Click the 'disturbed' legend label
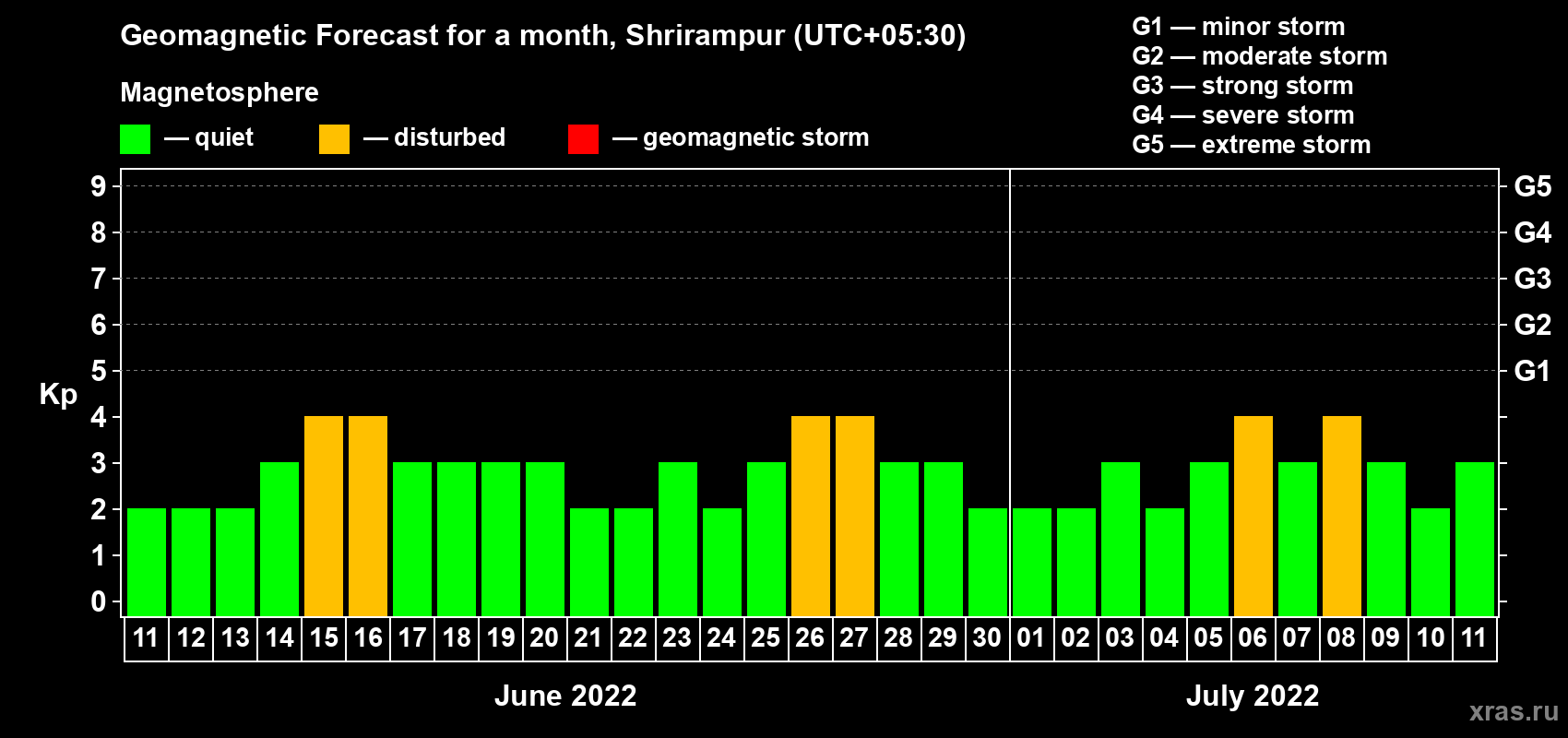Screen dimensions: 1568x738 click(449, 137)
